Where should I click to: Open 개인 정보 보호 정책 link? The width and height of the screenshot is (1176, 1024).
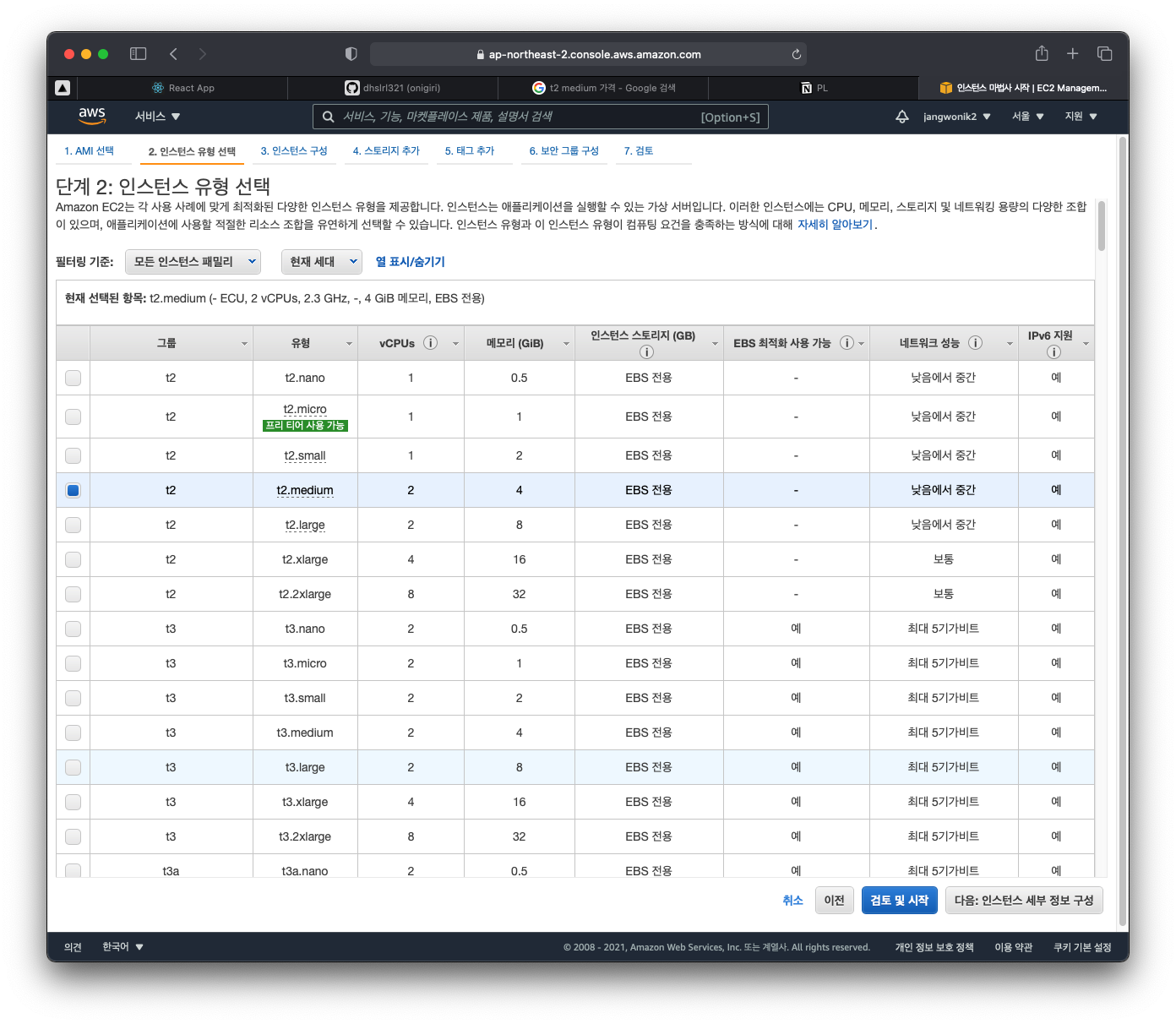click(934, 947)
